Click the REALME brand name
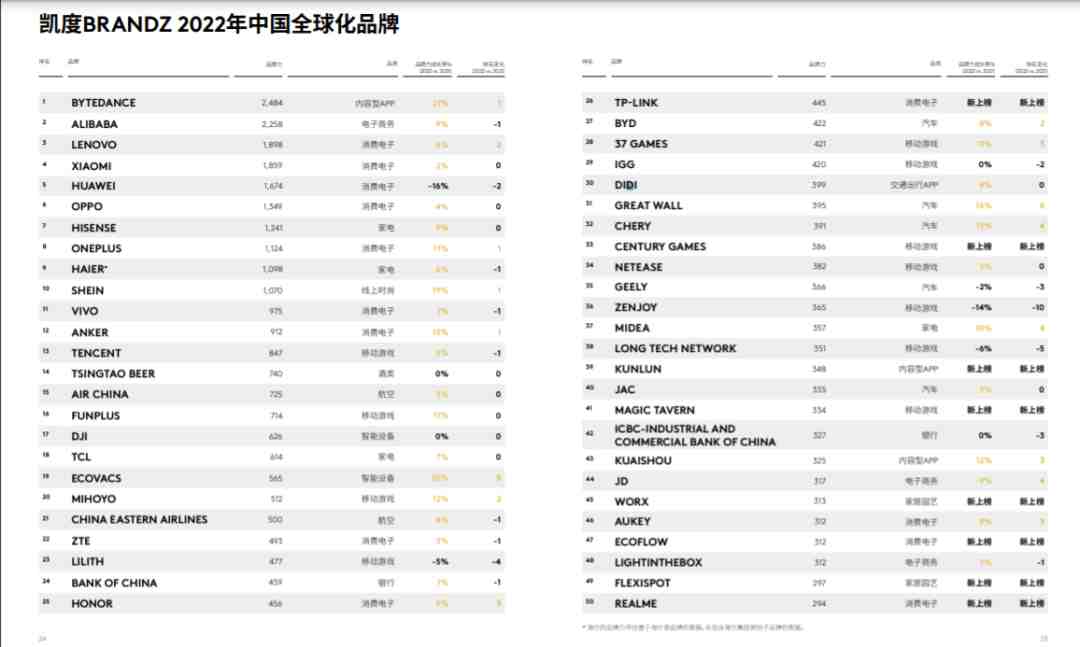 pyautogui.click(x=636, y=604)
